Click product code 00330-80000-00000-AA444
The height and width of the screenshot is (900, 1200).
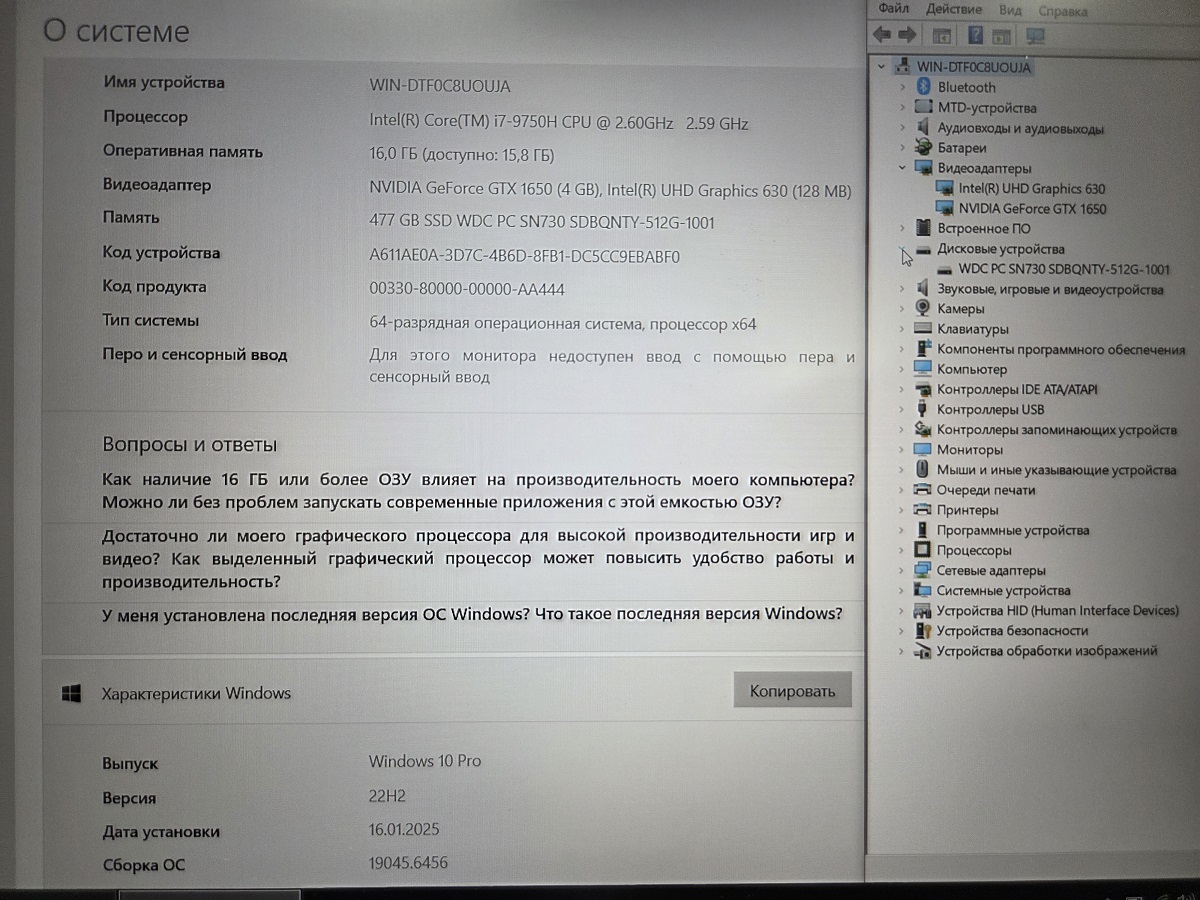tap(467, 289)
